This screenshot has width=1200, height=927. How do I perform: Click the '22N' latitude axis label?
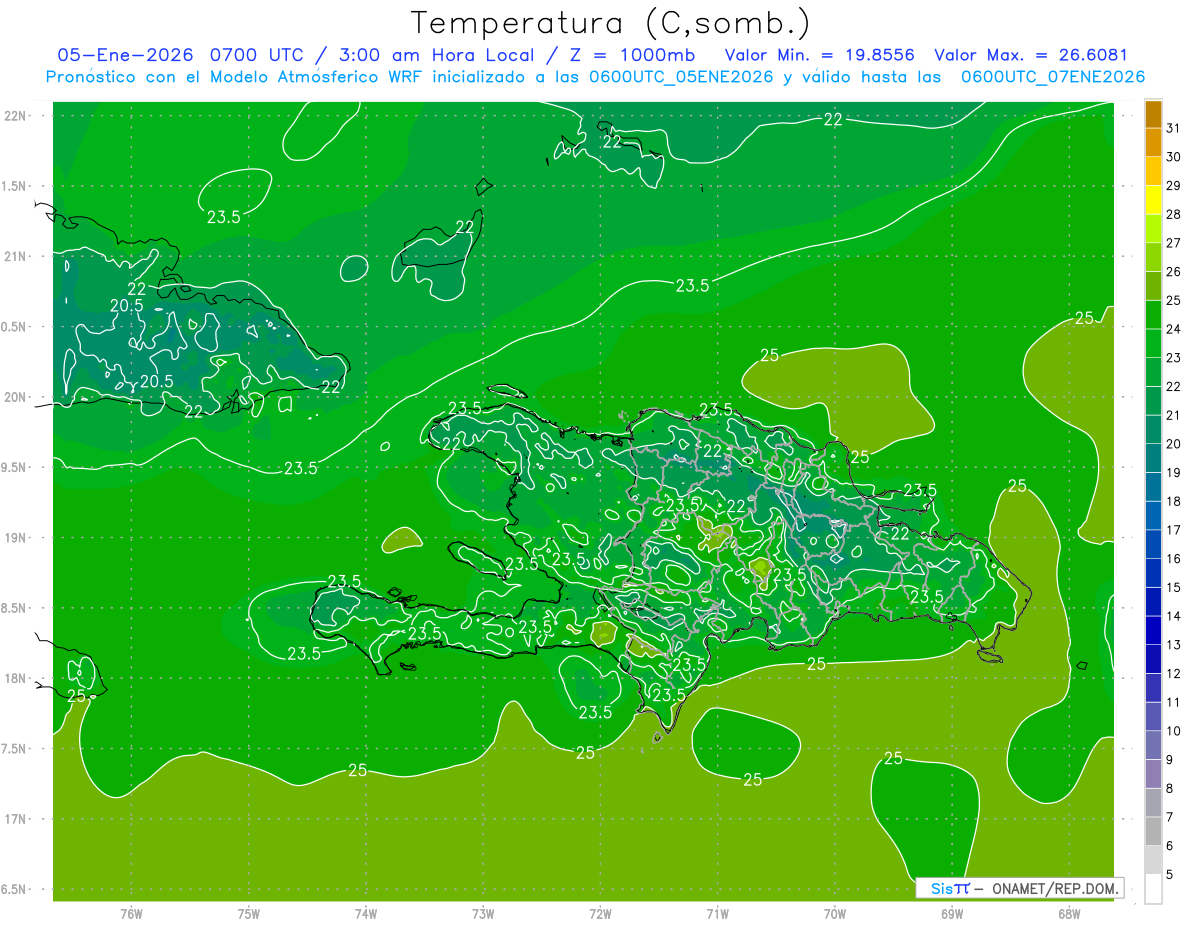[x=17, y=116]
